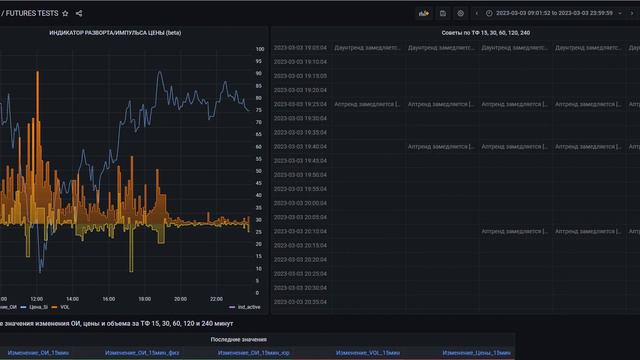
Task: Shift time range backward with left arrow
Action: [476, 13]
